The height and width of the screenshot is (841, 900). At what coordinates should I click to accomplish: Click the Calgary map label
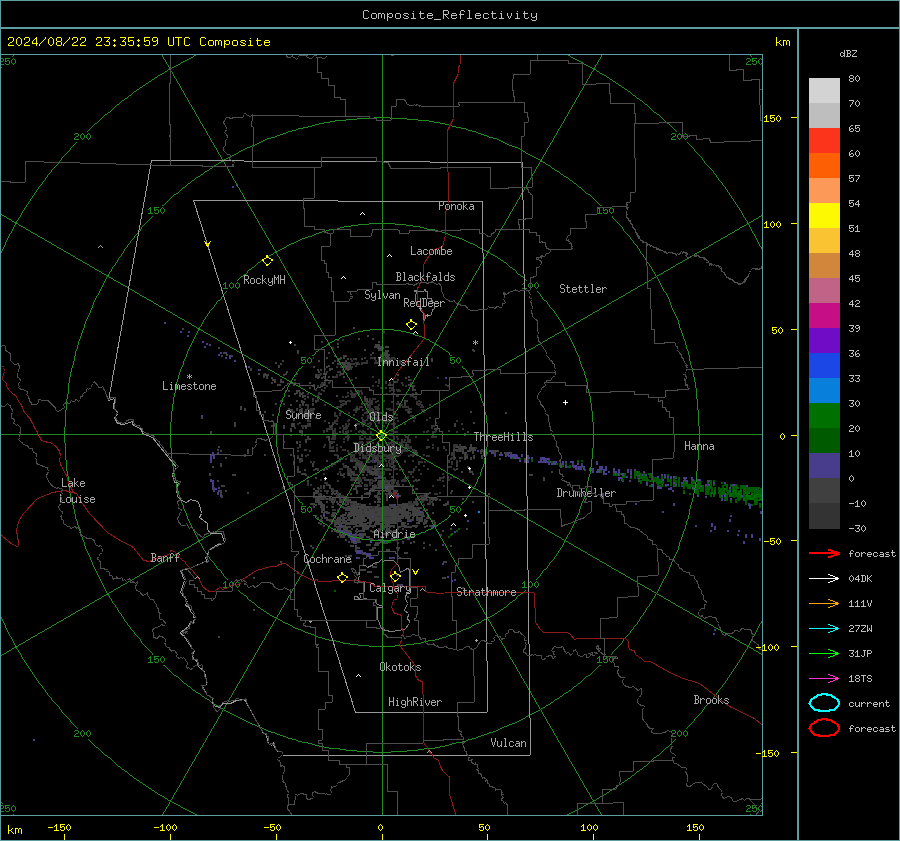coord(390,588)
